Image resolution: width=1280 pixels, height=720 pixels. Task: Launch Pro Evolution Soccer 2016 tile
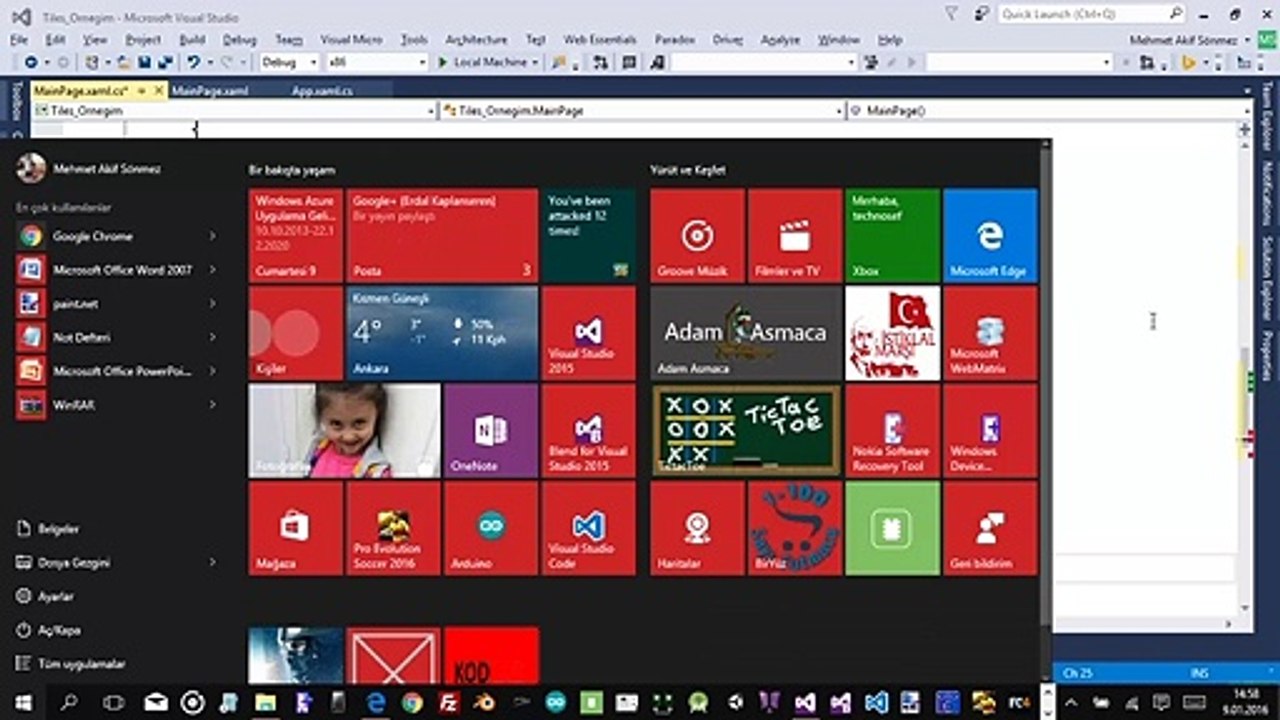point(393,528)
